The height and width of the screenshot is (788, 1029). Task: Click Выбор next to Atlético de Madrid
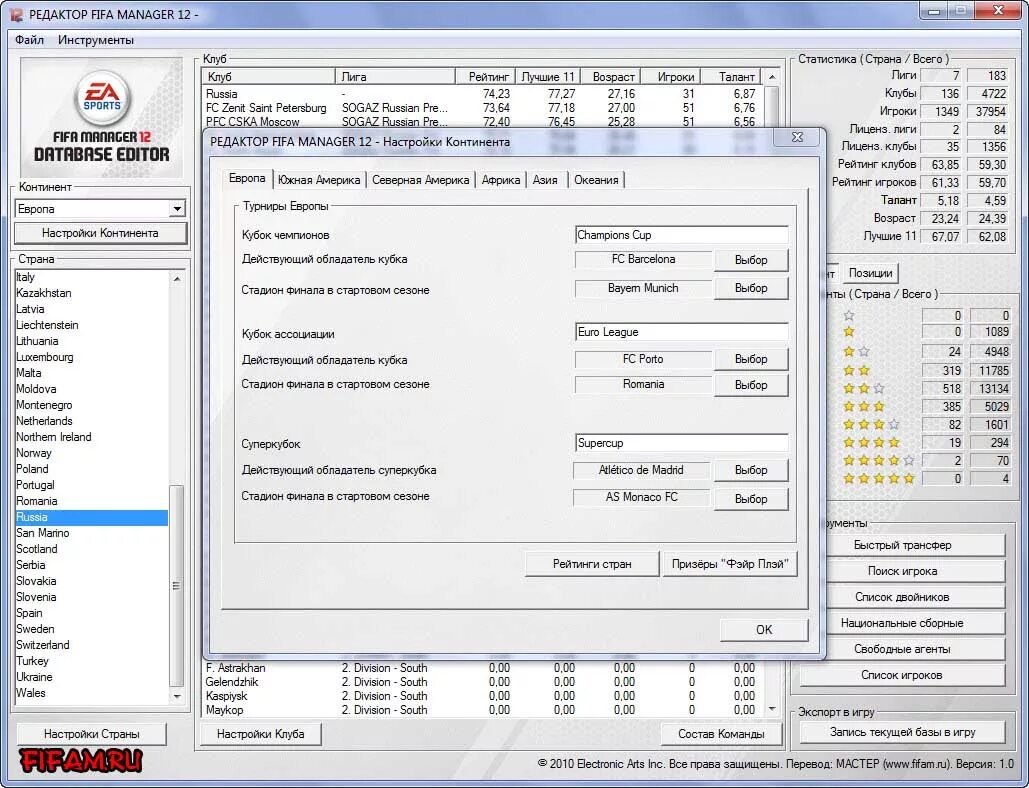(x=751, y=470)
